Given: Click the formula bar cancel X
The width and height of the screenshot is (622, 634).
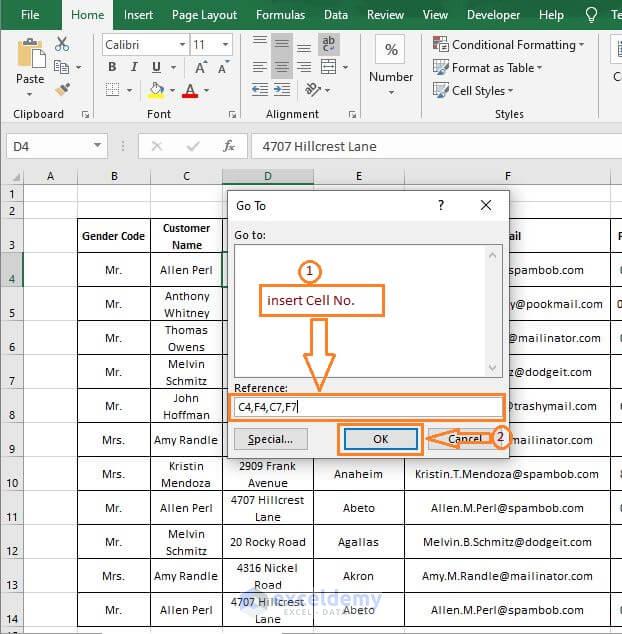Looking at the screenshot, I should (157, 146).
